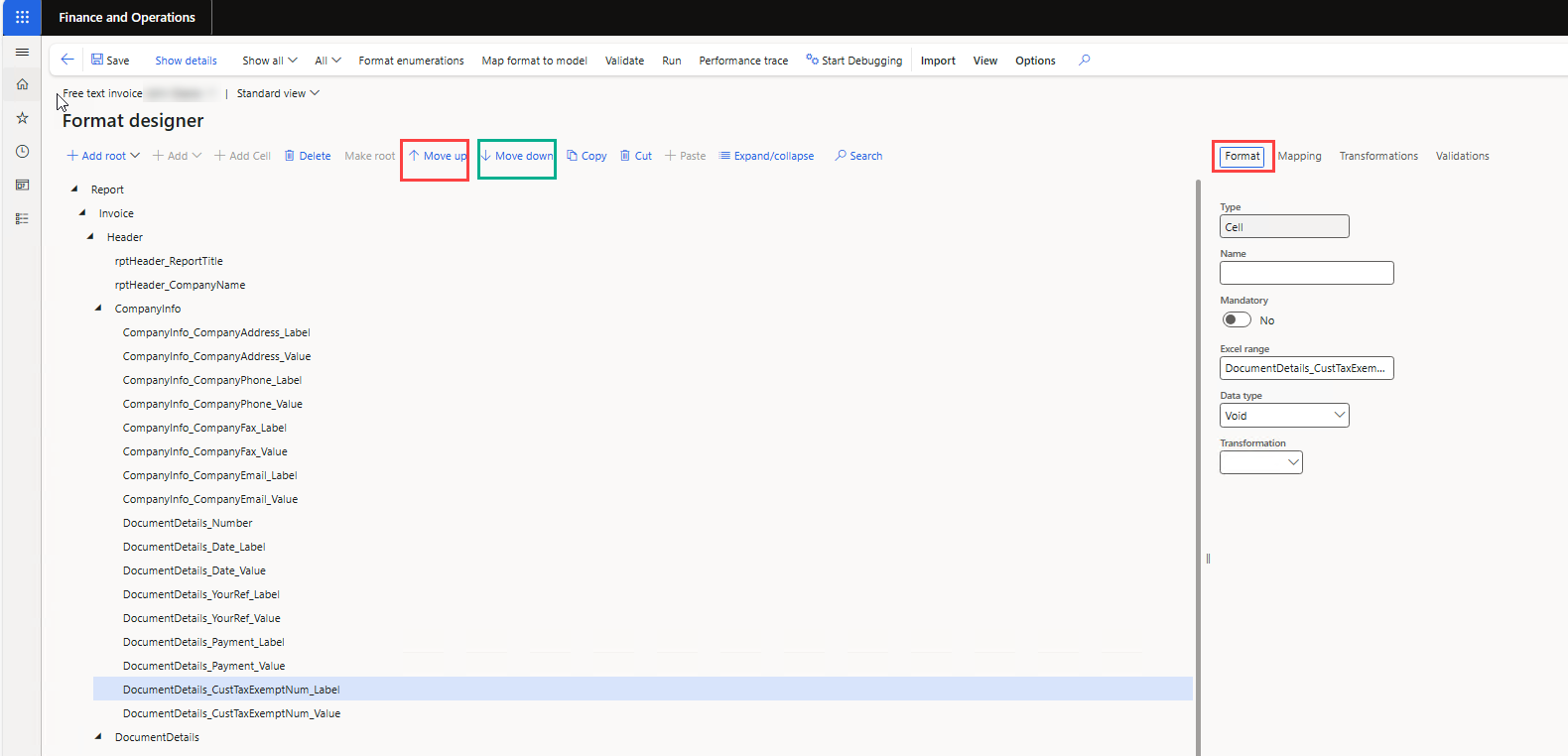Open Workspaces icon in sidebar
This screenshot has height=756, width=1568.
[x=22, y=185]
